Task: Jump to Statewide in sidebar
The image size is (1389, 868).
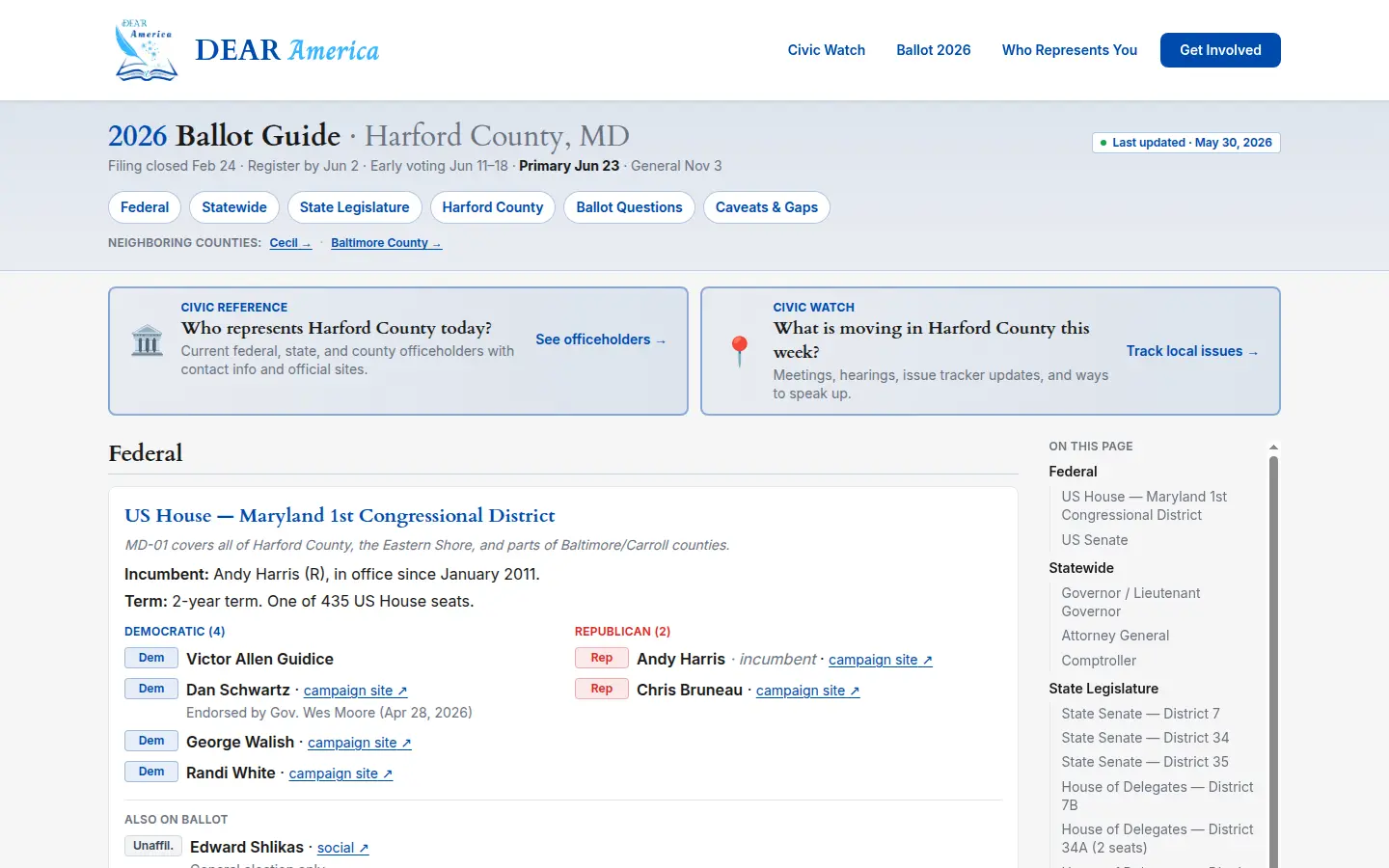Action: [x=1081, y=568]
